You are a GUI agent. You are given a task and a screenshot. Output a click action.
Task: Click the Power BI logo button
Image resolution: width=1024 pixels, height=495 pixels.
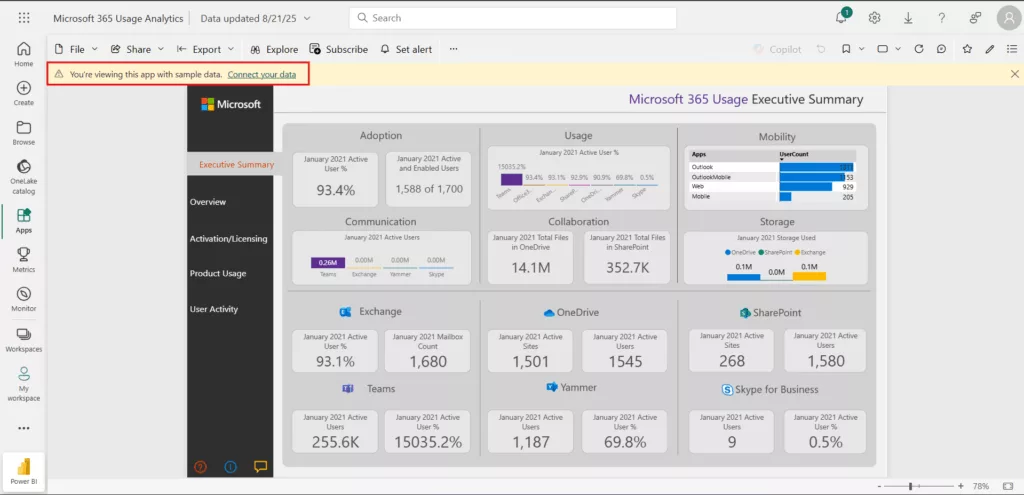point(24,471)
